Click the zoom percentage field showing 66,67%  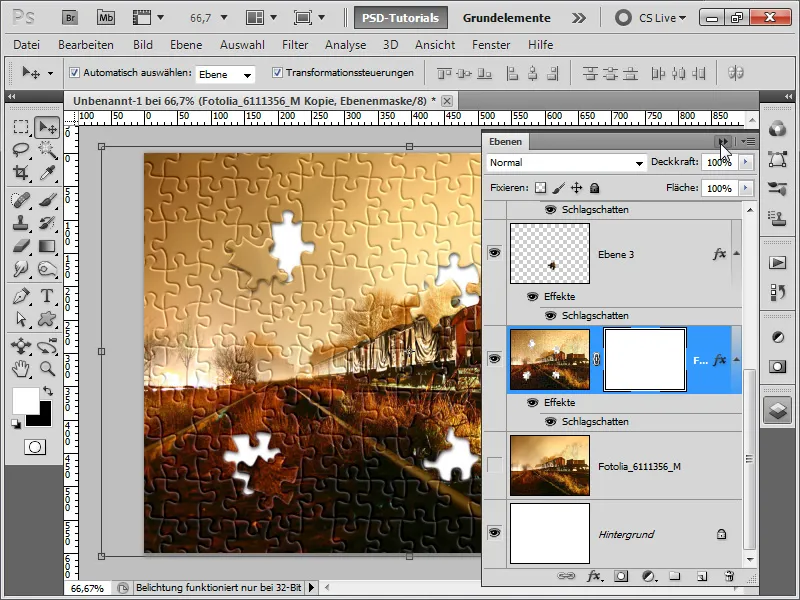pyautogui.click(x=87, y=588)
